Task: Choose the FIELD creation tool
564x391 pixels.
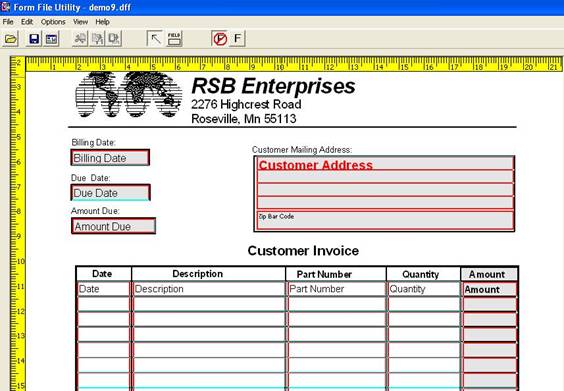Action: [x=174, y=38]
